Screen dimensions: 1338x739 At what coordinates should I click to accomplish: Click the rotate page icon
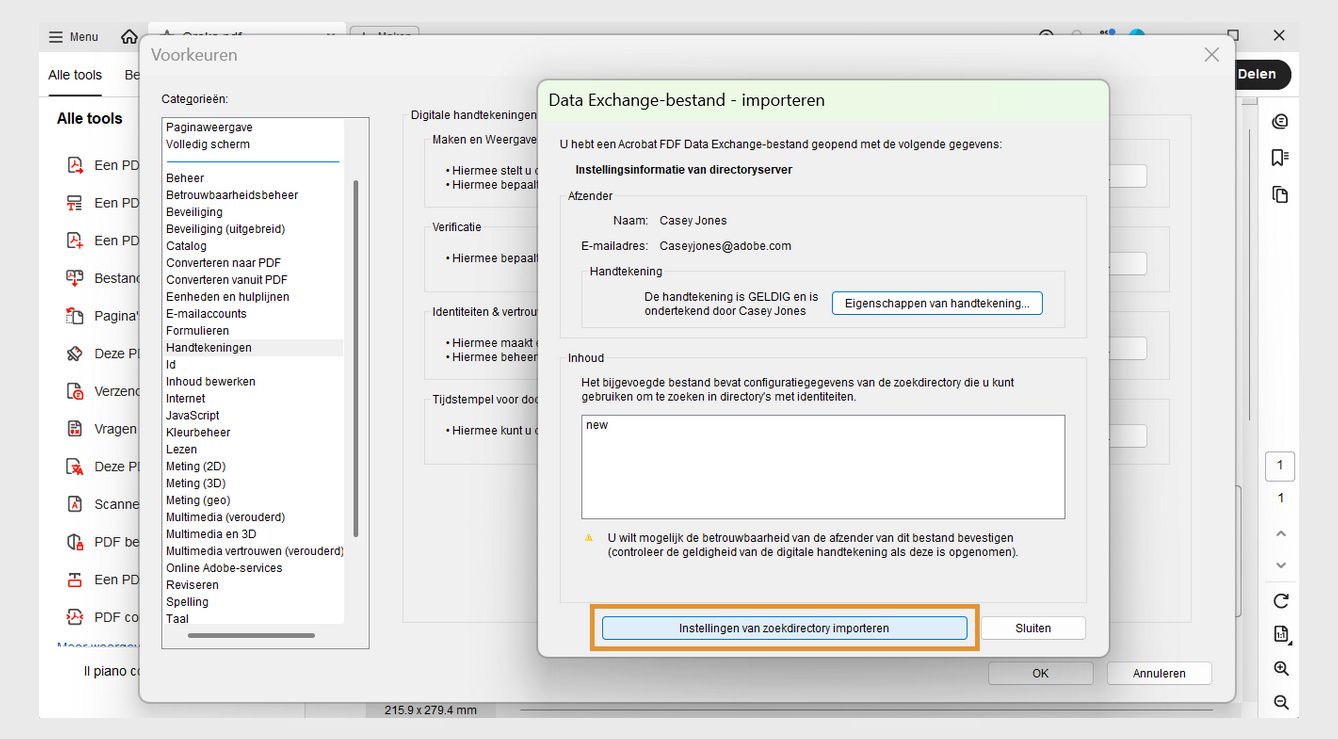[x=1280, y=601]
